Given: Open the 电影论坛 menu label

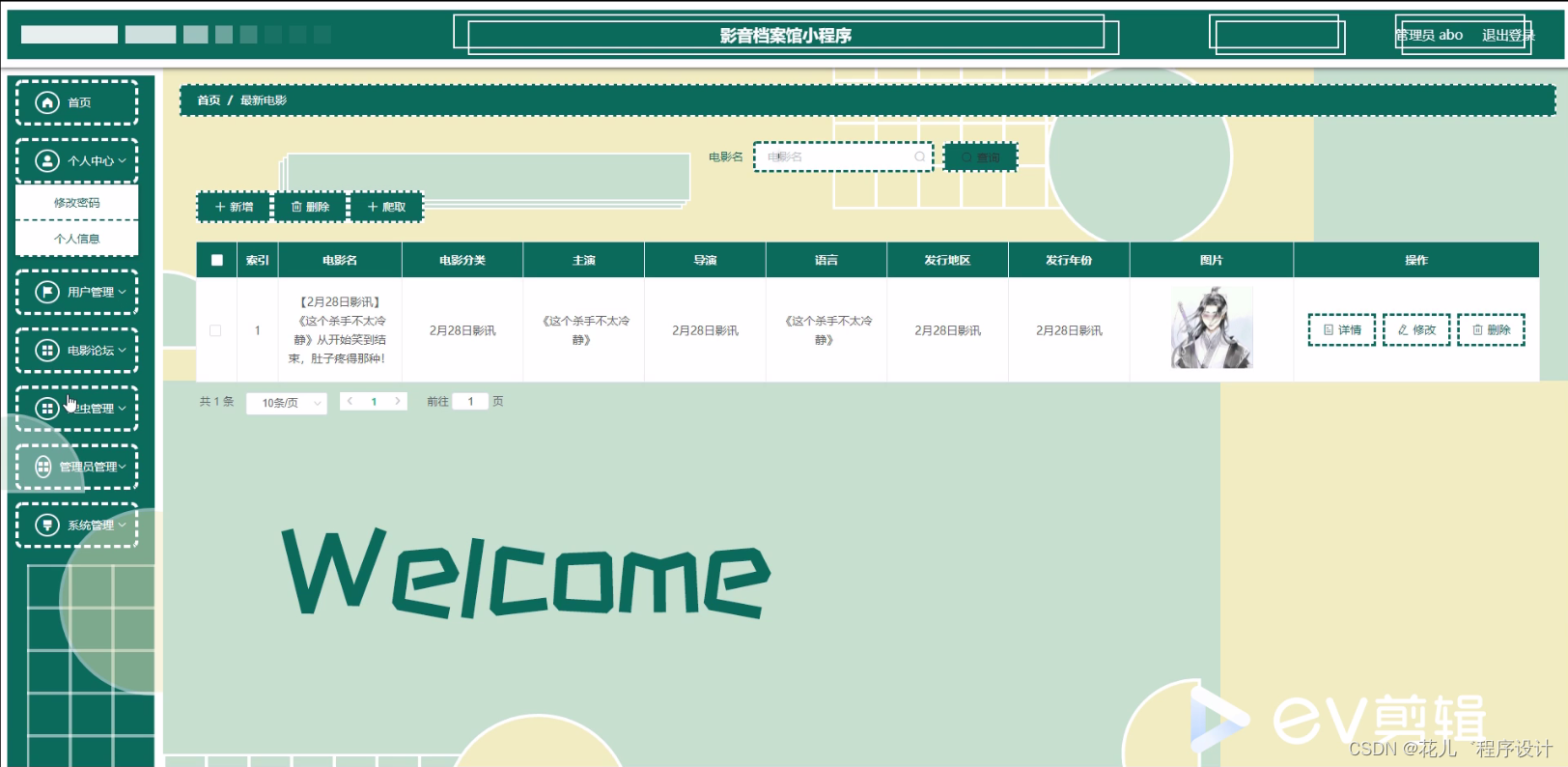Looking at the screenshot, I should pos(91,351).
